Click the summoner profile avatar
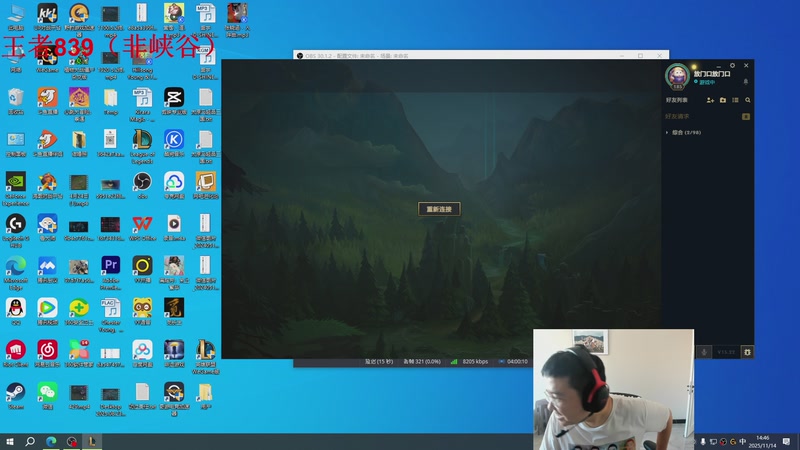 tap(678, 76)
